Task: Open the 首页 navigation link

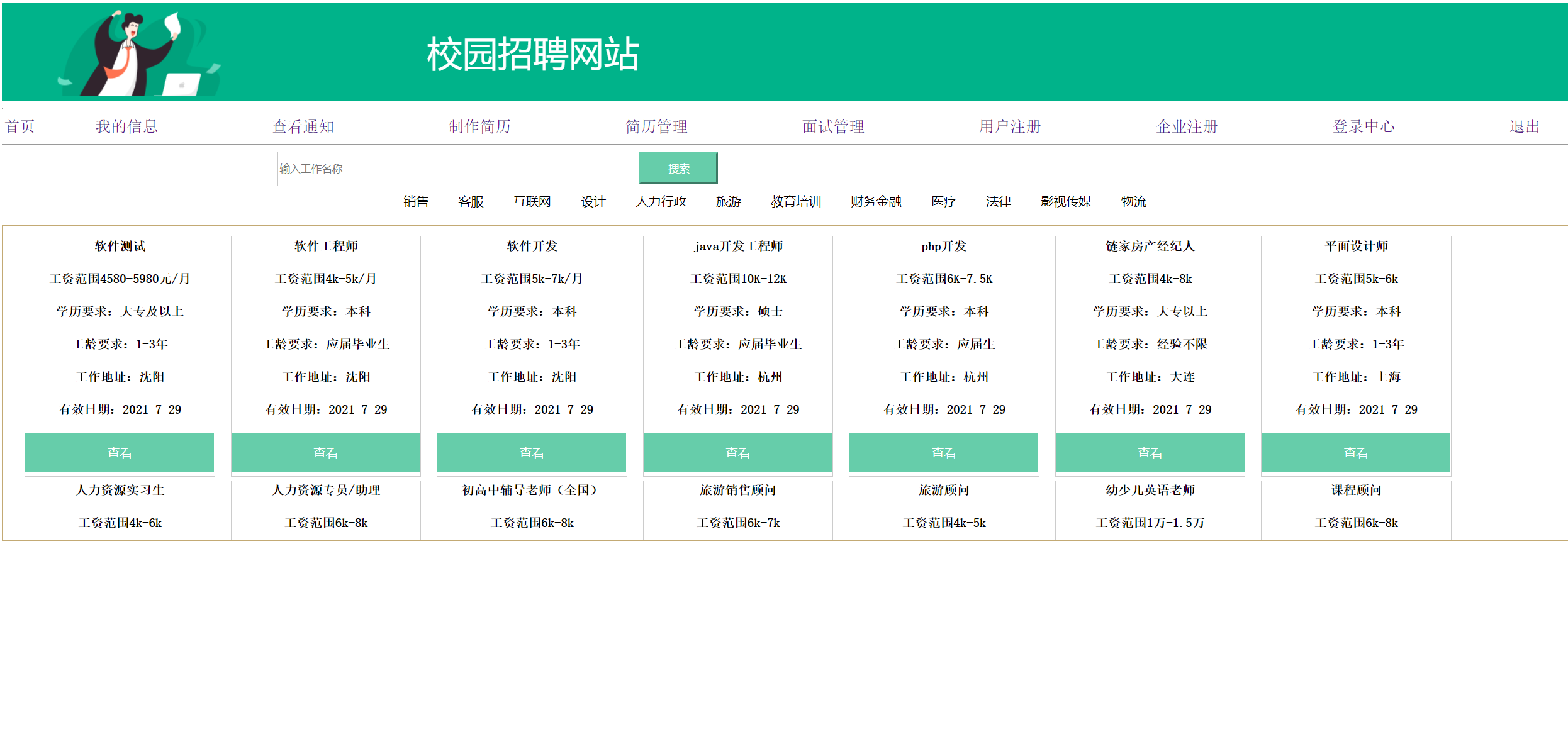Action: [20, 126]
